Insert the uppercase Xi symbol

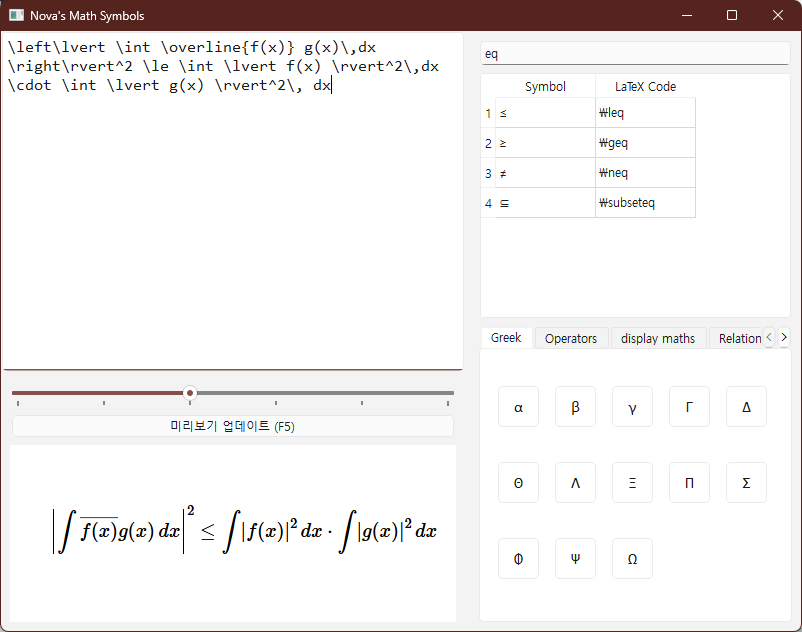(632, 483)
